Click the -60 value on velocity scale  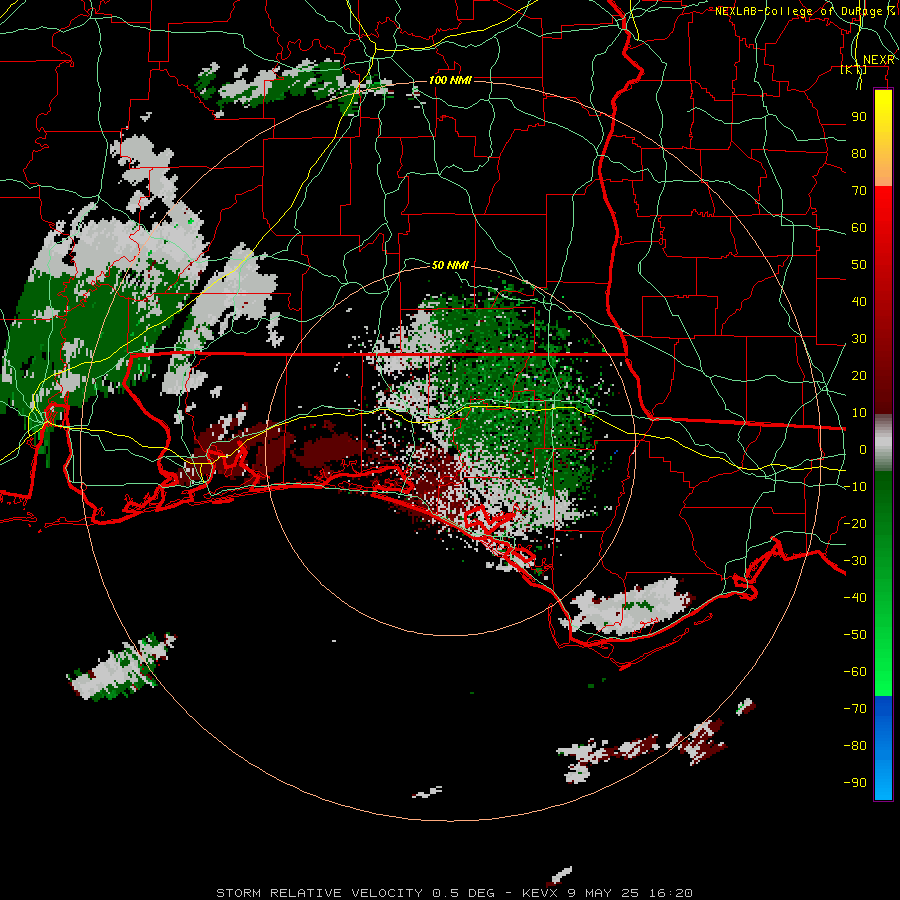855,672
